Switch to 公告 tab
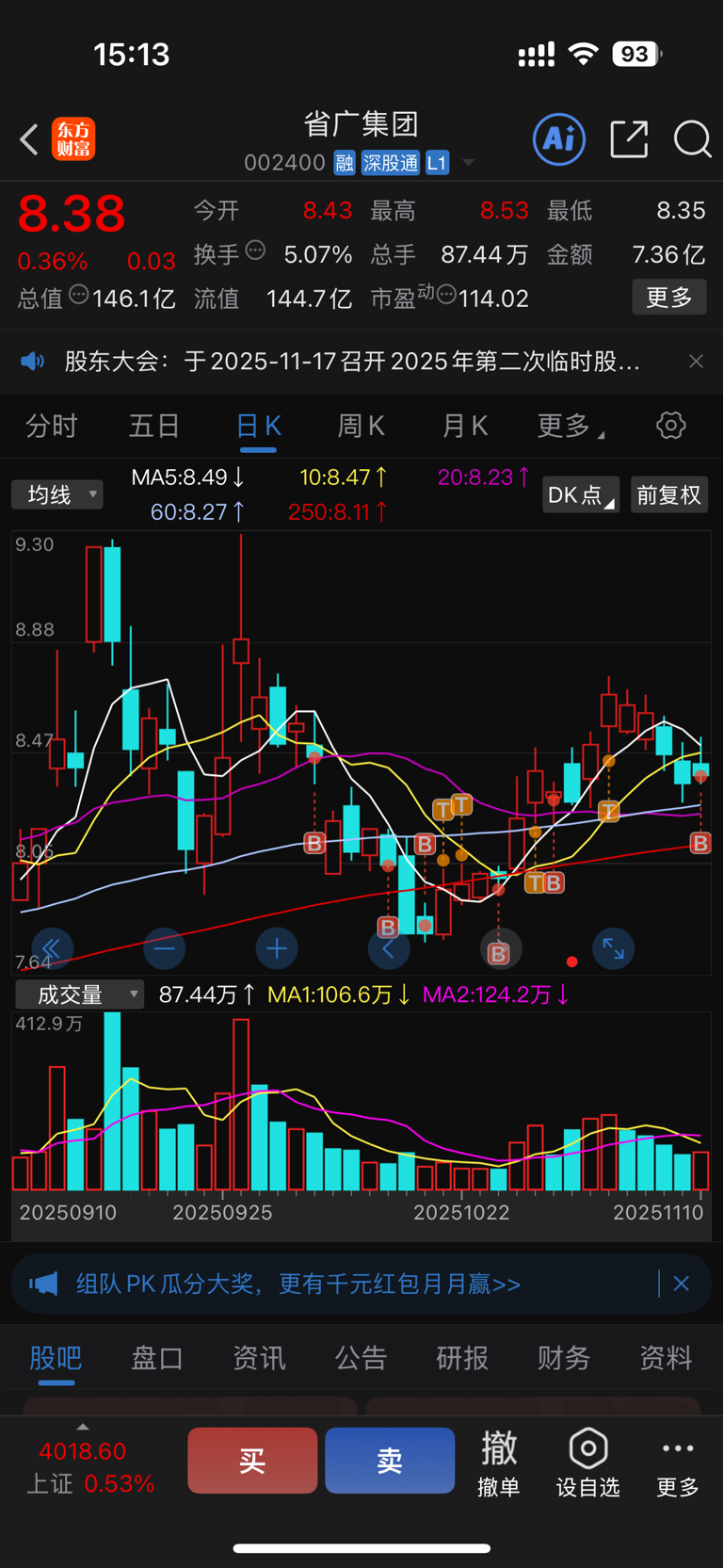The height and width of the screenshot is (1568, 724). tap(361, 1358)
